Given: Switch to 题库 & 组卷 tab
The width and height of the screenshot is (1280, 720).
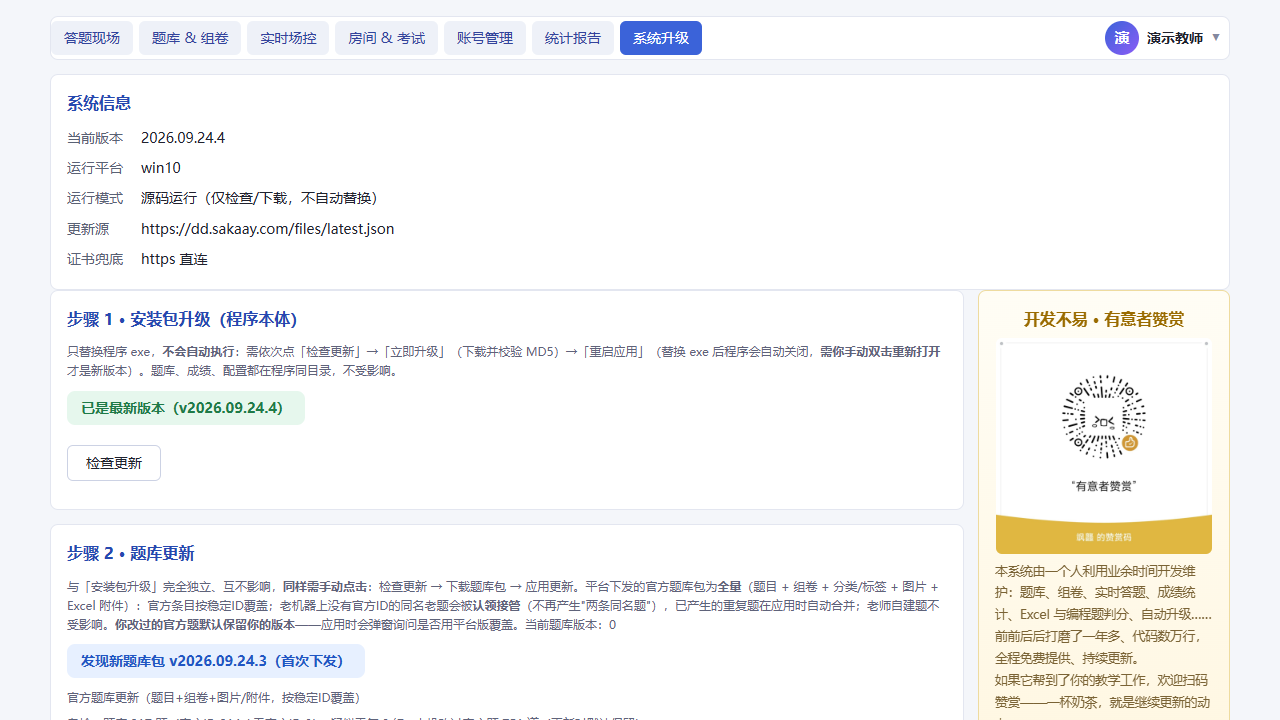Looking at the screenshot, I should click(x=190, y=38).
